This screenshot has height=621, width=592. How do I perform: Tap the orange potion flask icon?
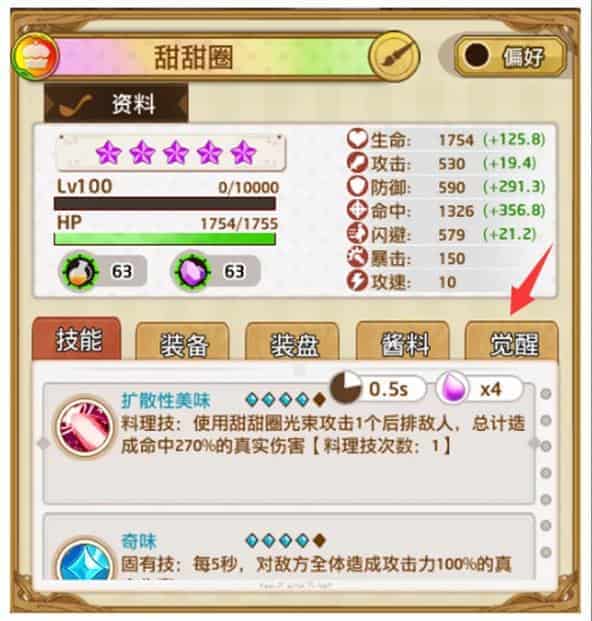[x=79, y=271]
